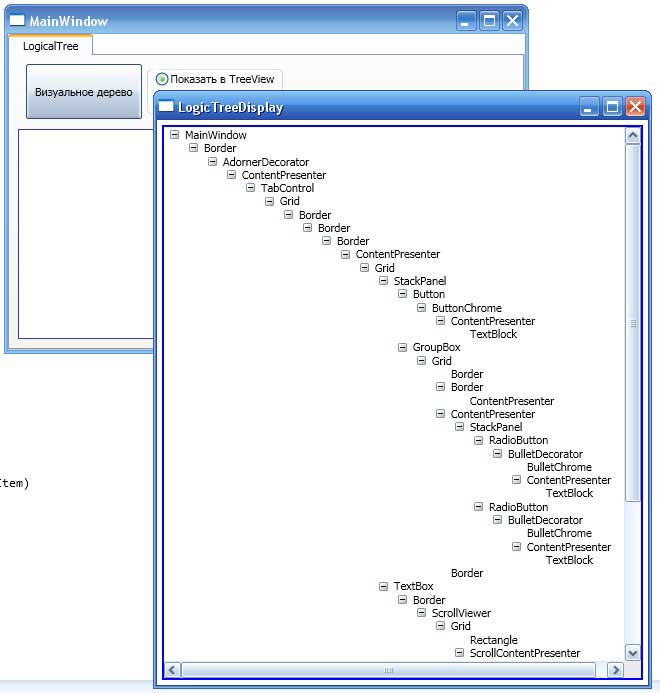The image size is (660, 693).
Task: Collapse the second RadioButton node
Action: [x=478, y=506]
